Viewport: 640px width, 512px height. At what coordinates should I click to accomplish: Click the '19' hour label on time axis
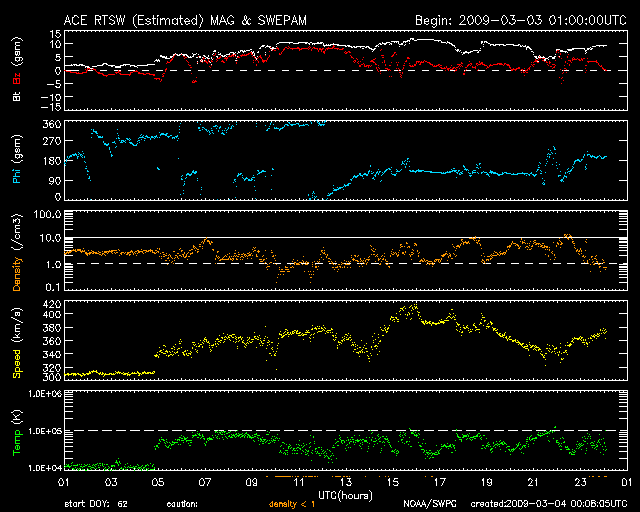coord(486,483)
